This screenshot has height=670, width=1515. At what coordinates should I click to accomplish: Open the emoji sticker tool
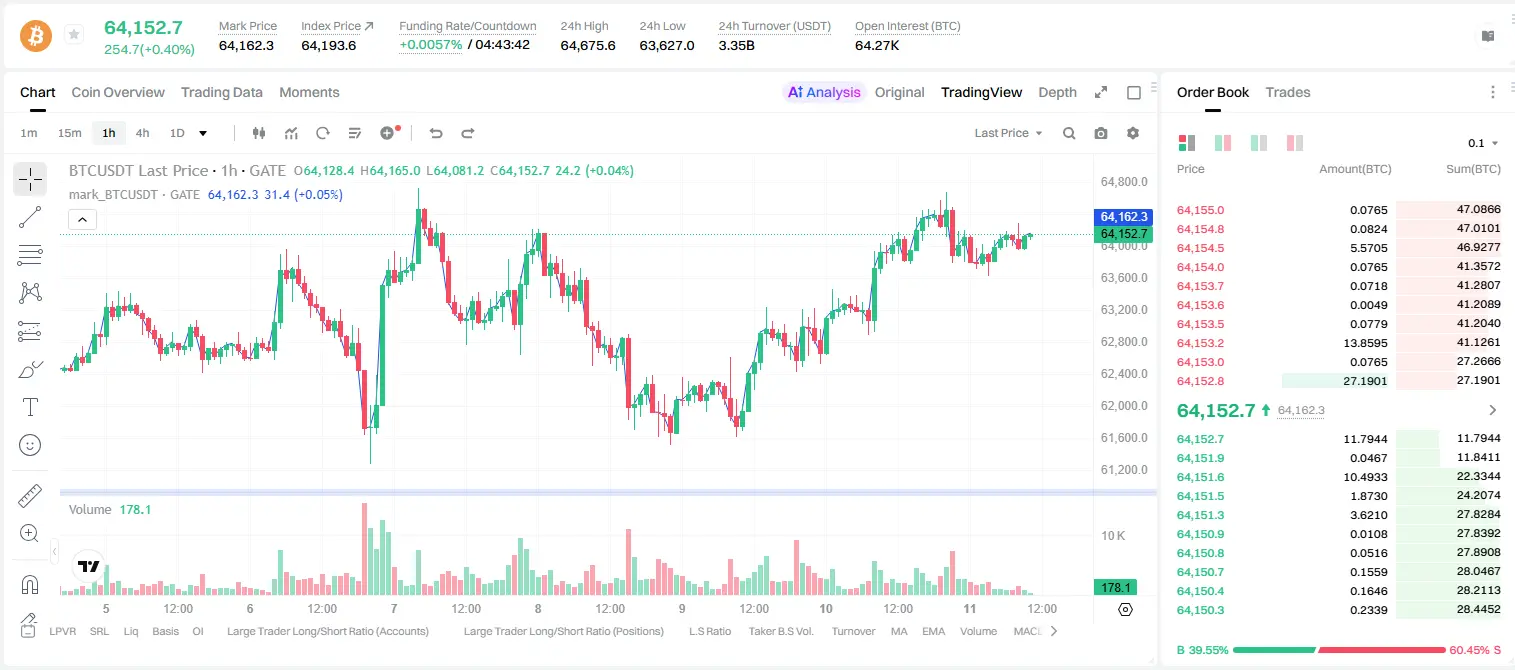(30, 445)
